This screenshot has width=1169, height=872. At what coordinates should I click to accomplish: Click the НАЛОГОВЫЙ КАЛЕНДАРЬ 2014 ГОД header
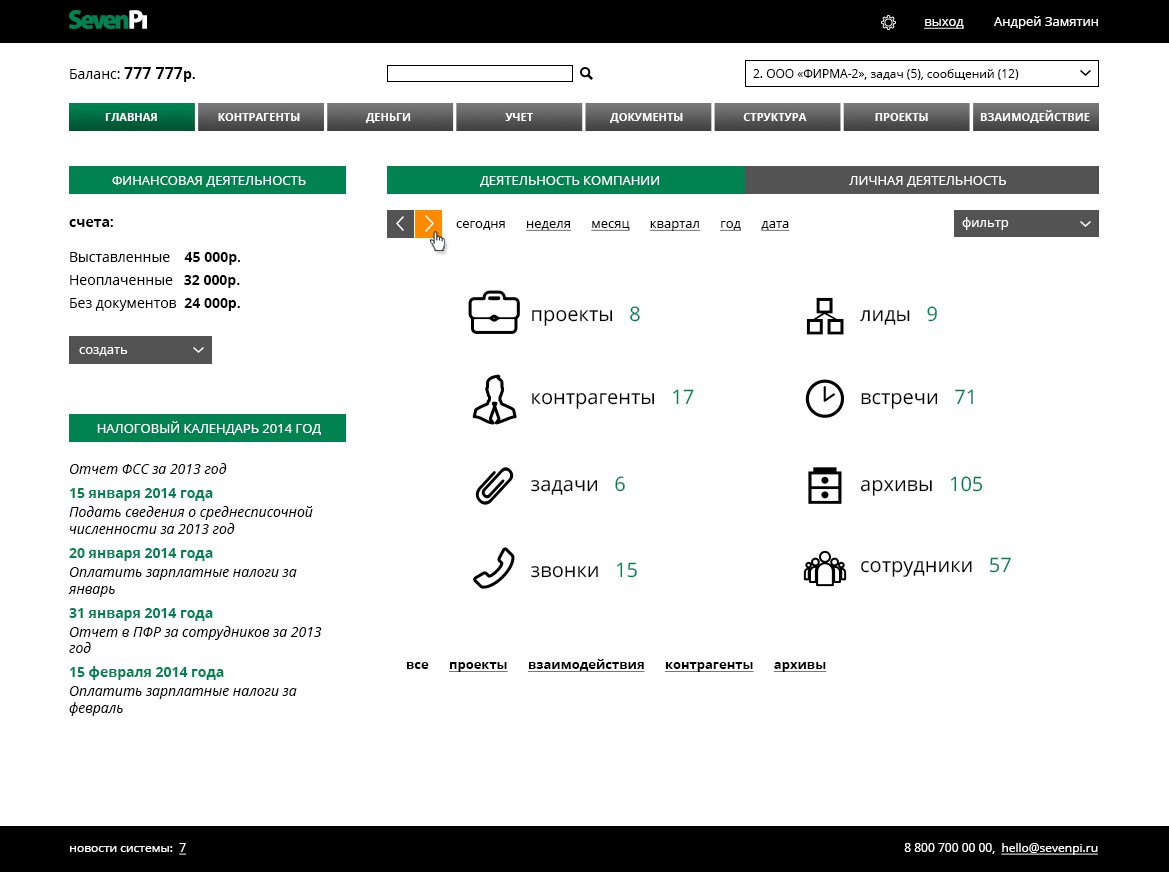point(207,428)
